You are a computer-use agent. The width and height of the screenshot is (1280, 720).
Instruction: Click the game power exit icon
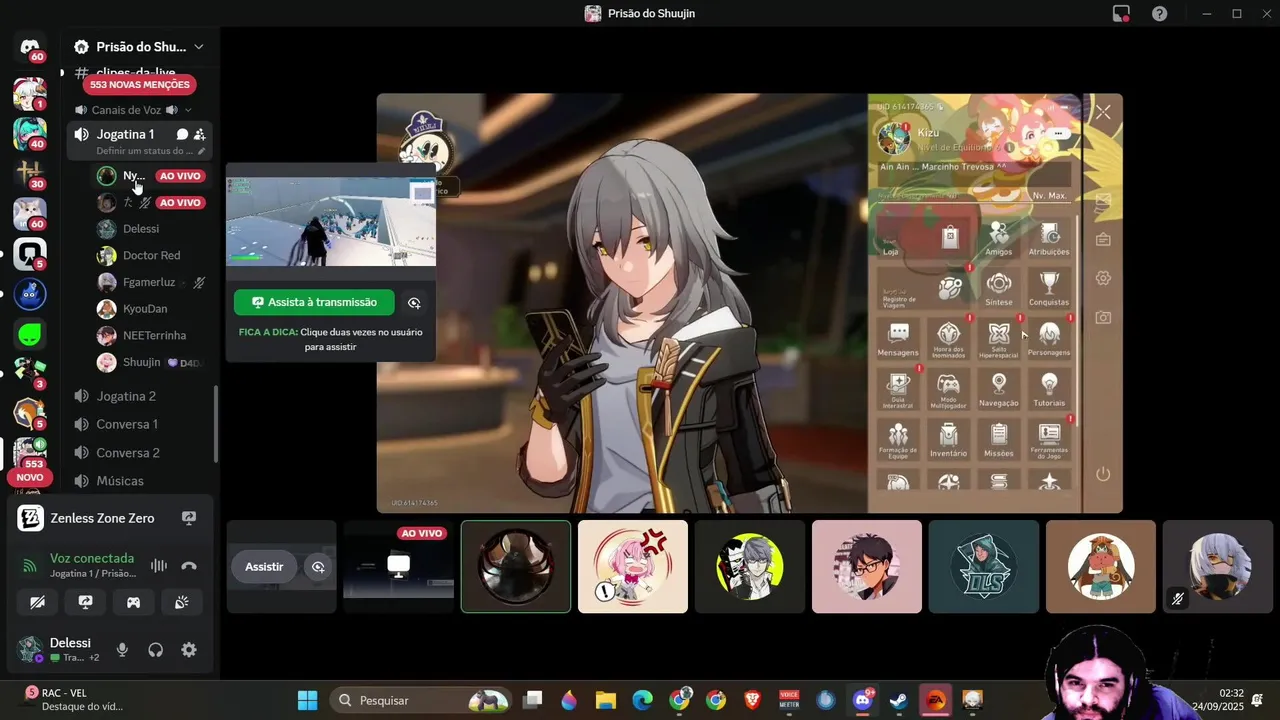pos(1103,474)
